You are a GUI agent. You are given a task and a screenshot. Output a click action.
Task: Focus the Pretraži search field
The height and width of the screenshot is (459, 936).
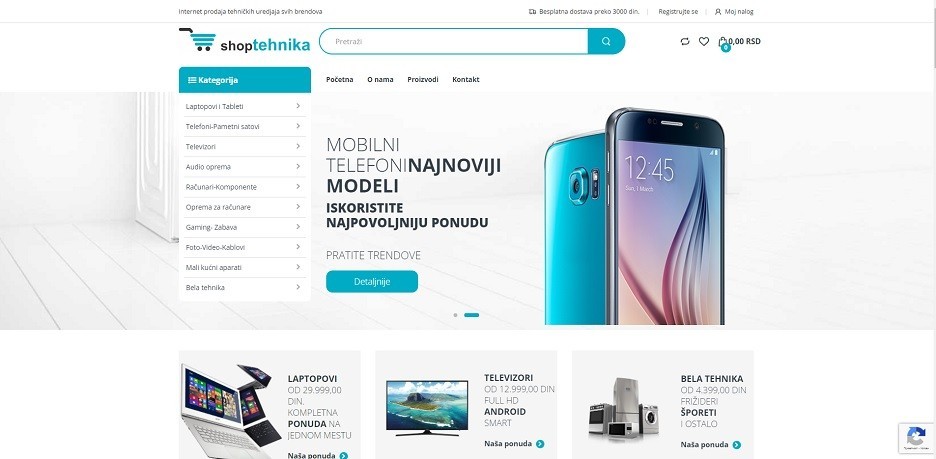pos(454,41)
